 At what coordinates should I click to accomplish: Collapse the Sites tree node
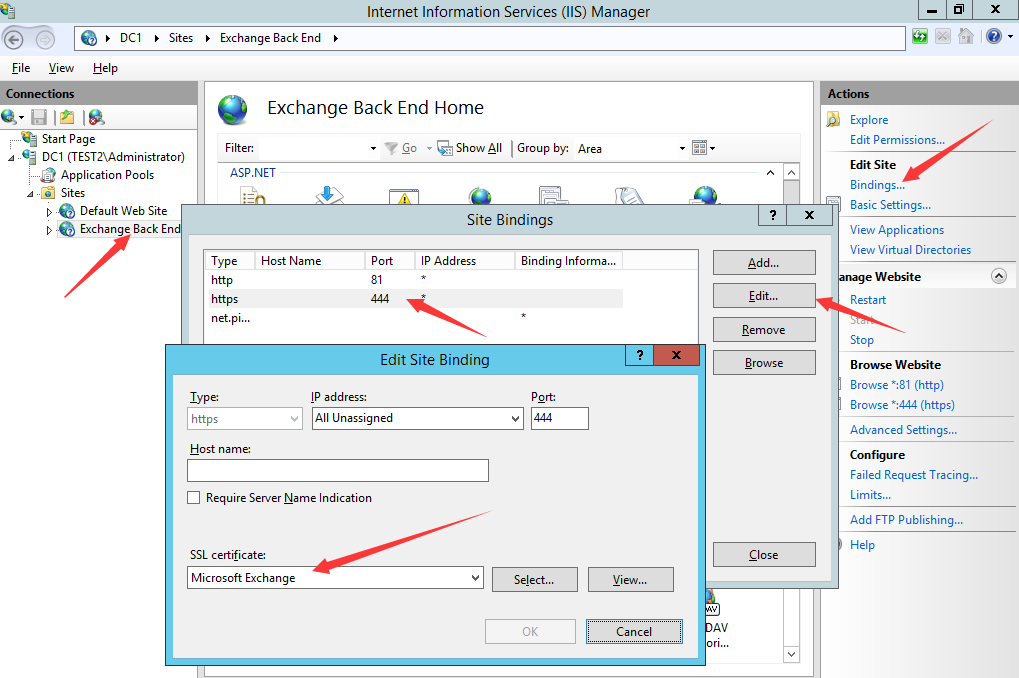30,193
